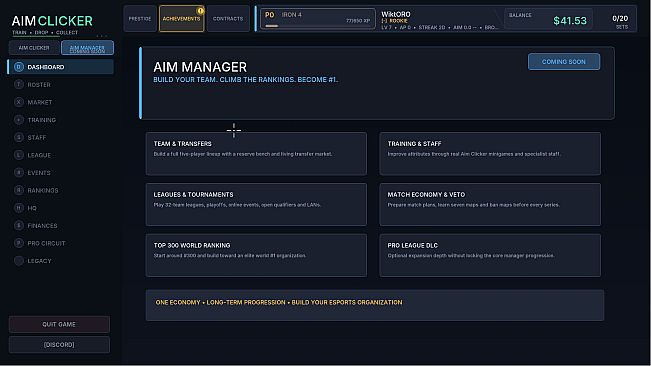Click the "One Economy" banner text

[x=279, y=303]
